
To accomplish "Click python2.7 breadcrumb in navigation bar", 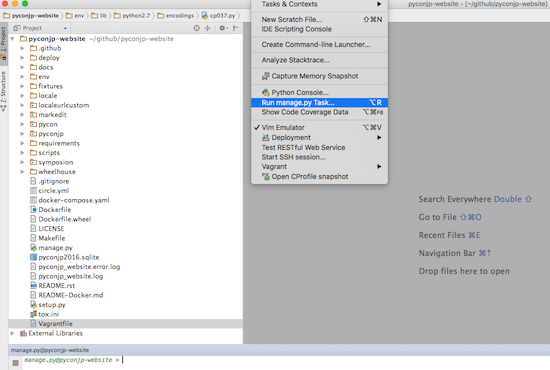I will 132,16.
